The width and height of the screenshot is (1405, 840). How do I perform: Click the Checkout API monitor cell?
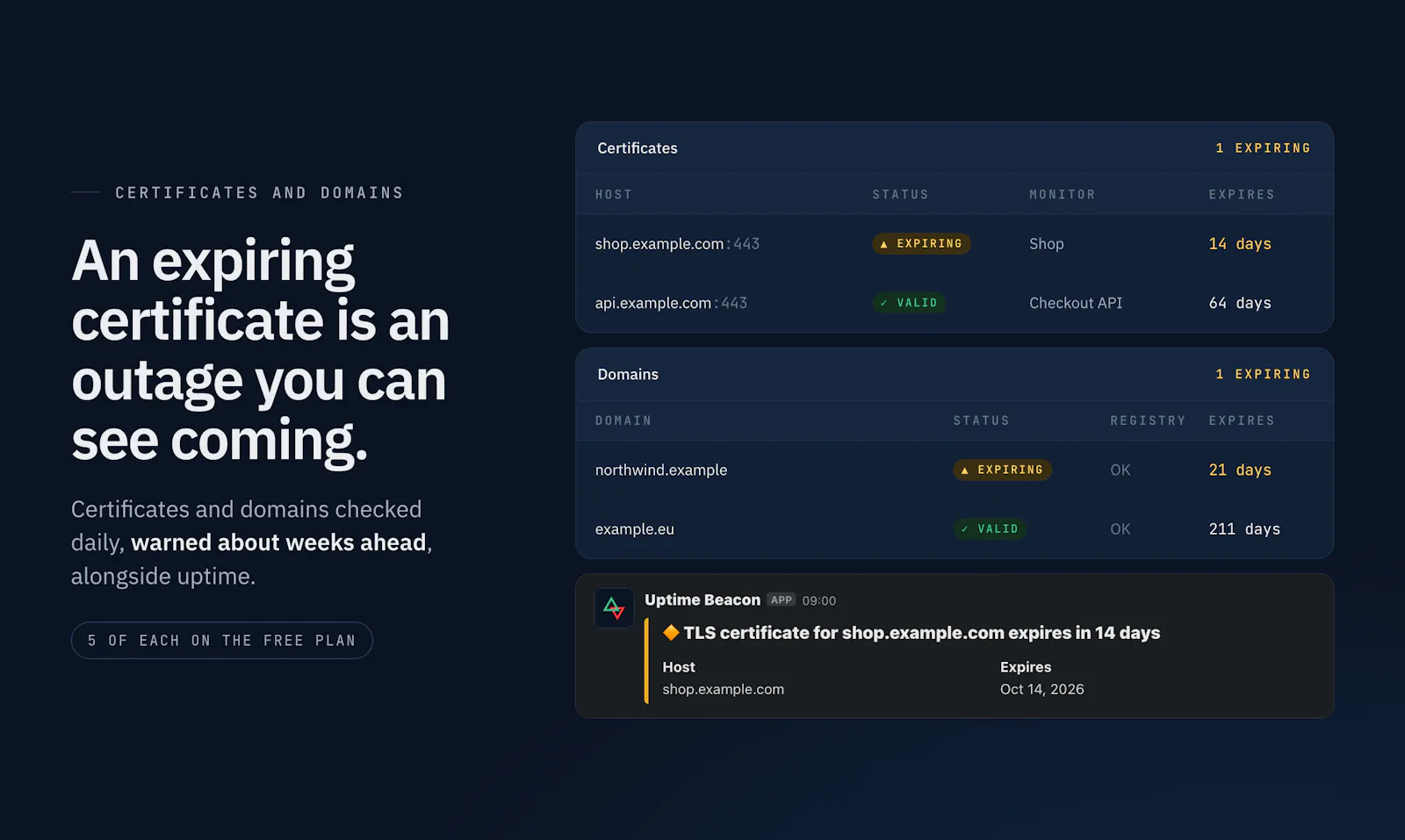click(1076, 303)
